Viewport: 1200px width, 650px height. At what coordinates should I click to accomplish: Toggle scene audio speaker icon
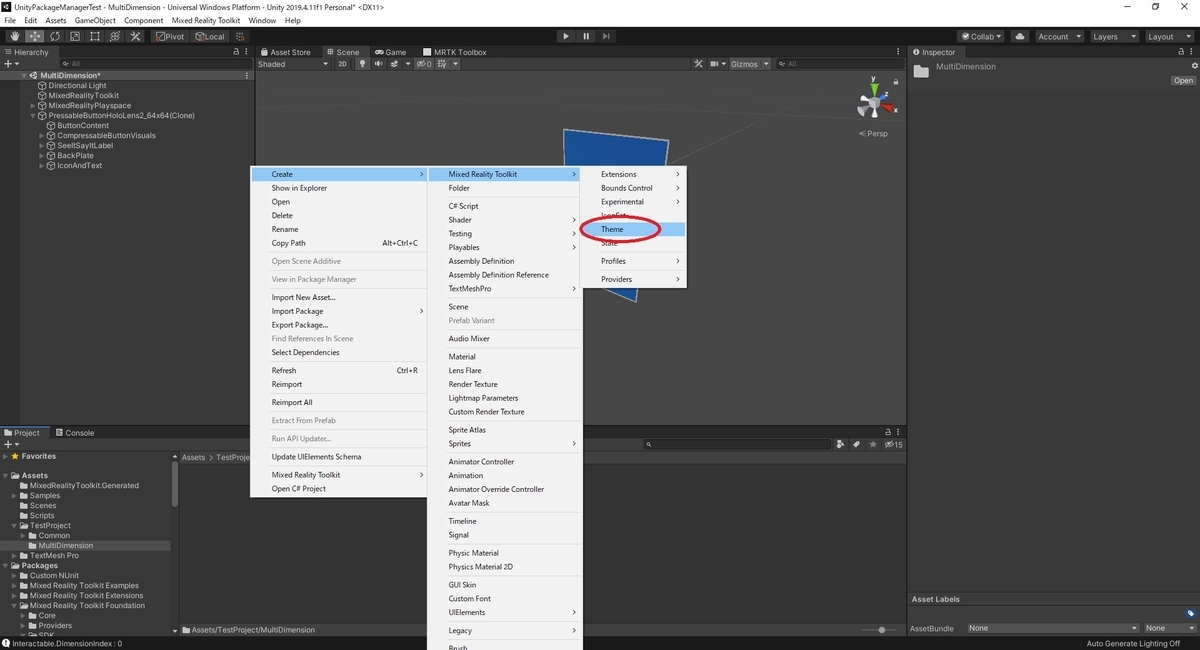pos(378,64)
